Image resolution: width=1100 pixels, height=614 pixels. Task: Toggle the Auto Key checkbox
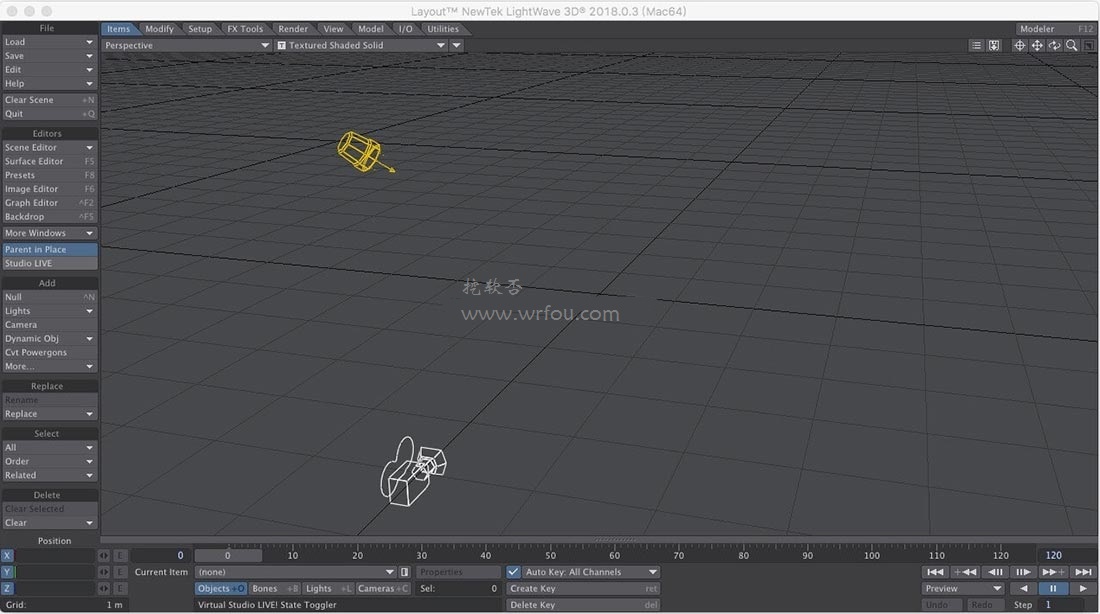click(513, 572)
